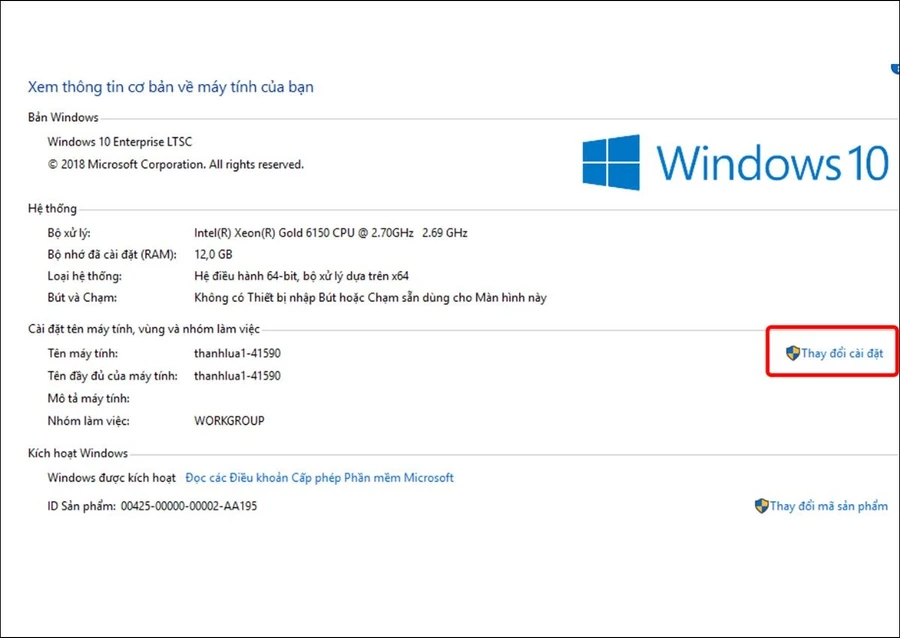Select the 'Windows 10 Enterprise LTSC' text
The height and width of the screenshot is (638, 900).
point(119,142)
